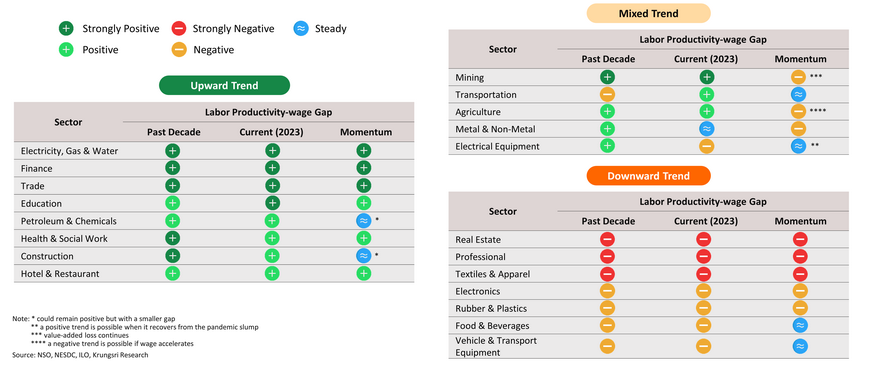The width and height of the screenshot is (870, 372).
Task: Click Metal & Non-Metal Current steady icon
Action: pos(706,129)
